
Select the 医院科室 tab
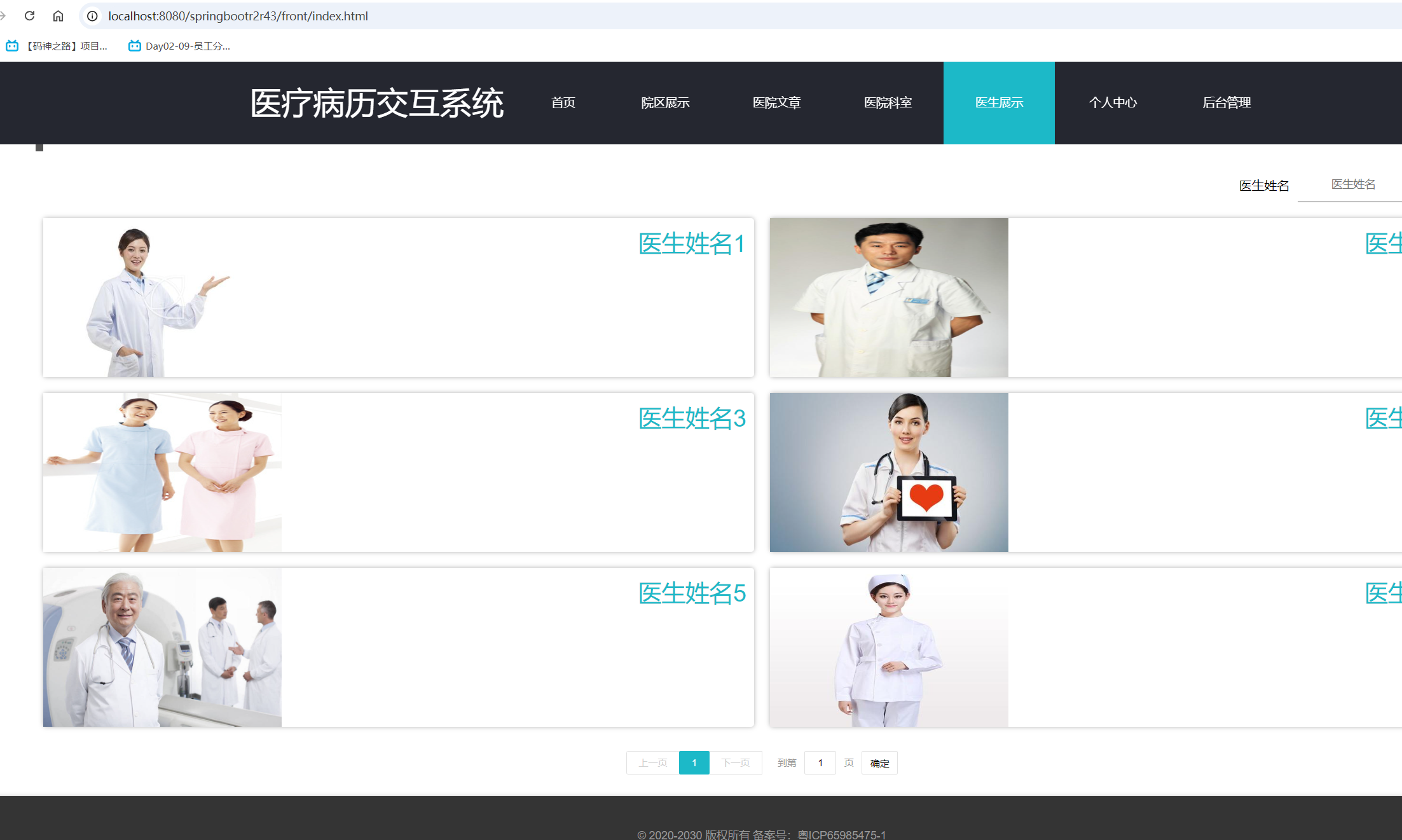(x=888, y=102)
